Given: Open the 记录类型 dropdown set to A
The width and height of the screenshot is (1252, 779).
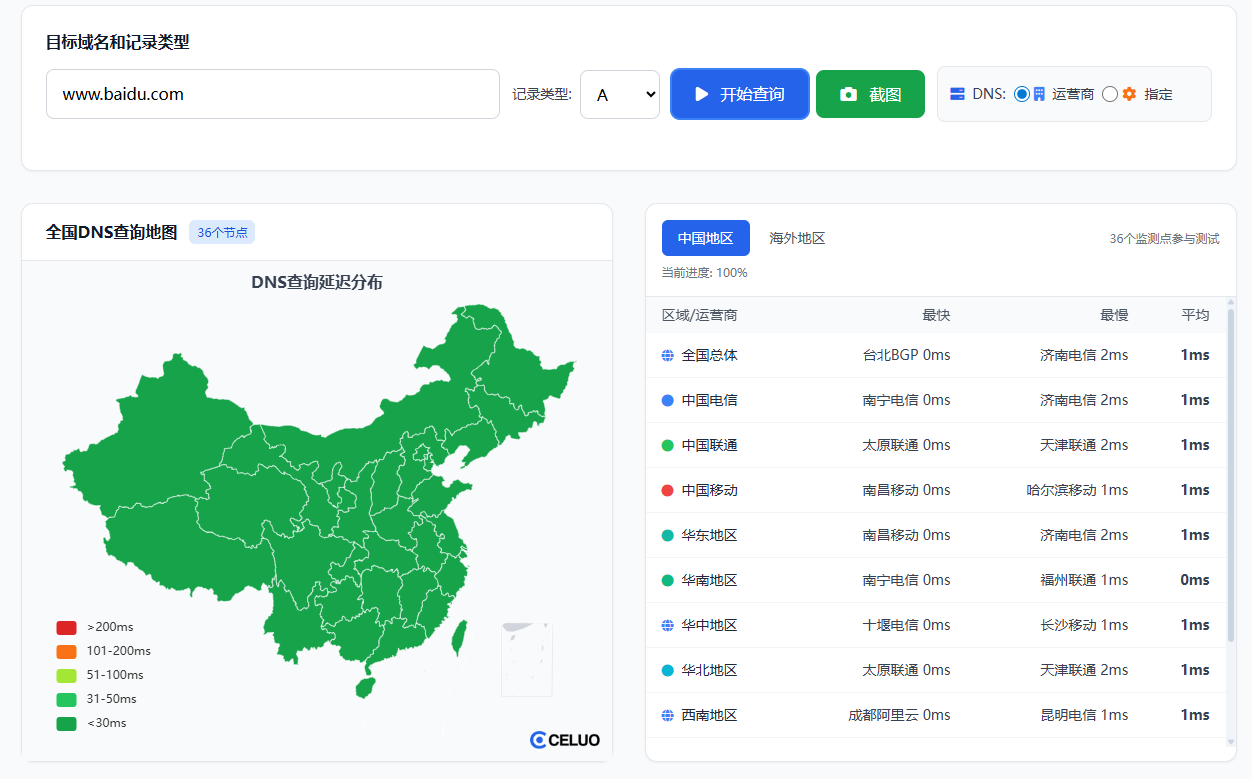Looking at the screenshot, I should point(619,94).
